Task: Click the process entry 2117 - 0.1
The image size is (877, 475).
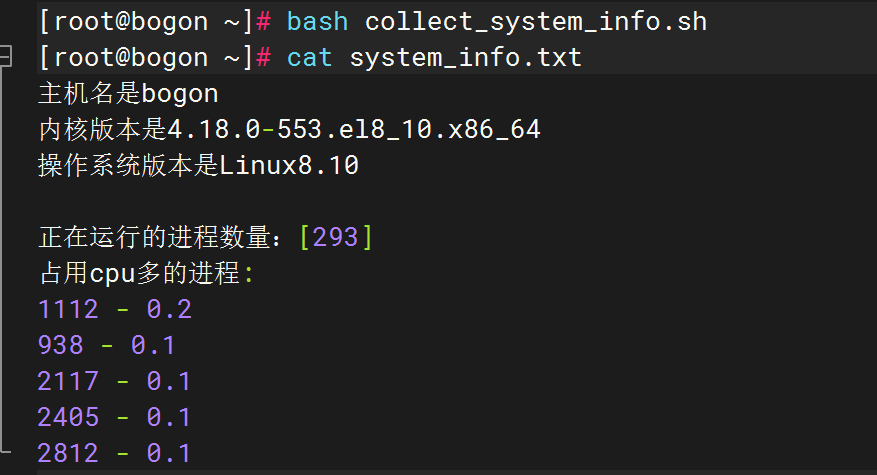Action: click(114, 381)
